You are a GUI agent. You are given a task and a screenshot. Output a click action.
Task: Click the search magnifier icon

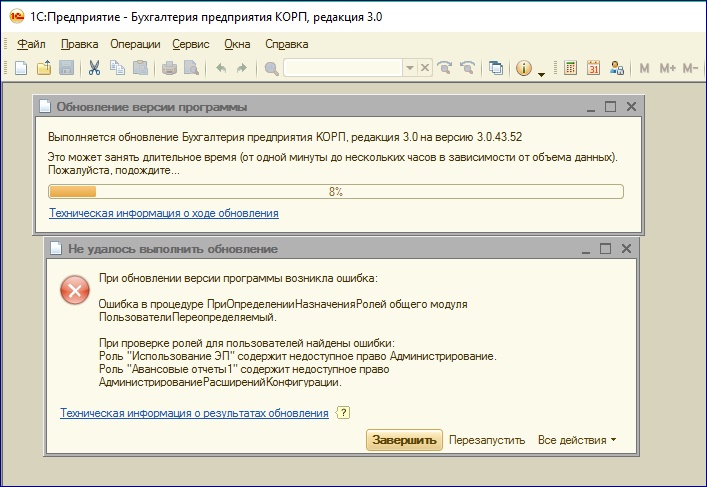tap(271, 68)
